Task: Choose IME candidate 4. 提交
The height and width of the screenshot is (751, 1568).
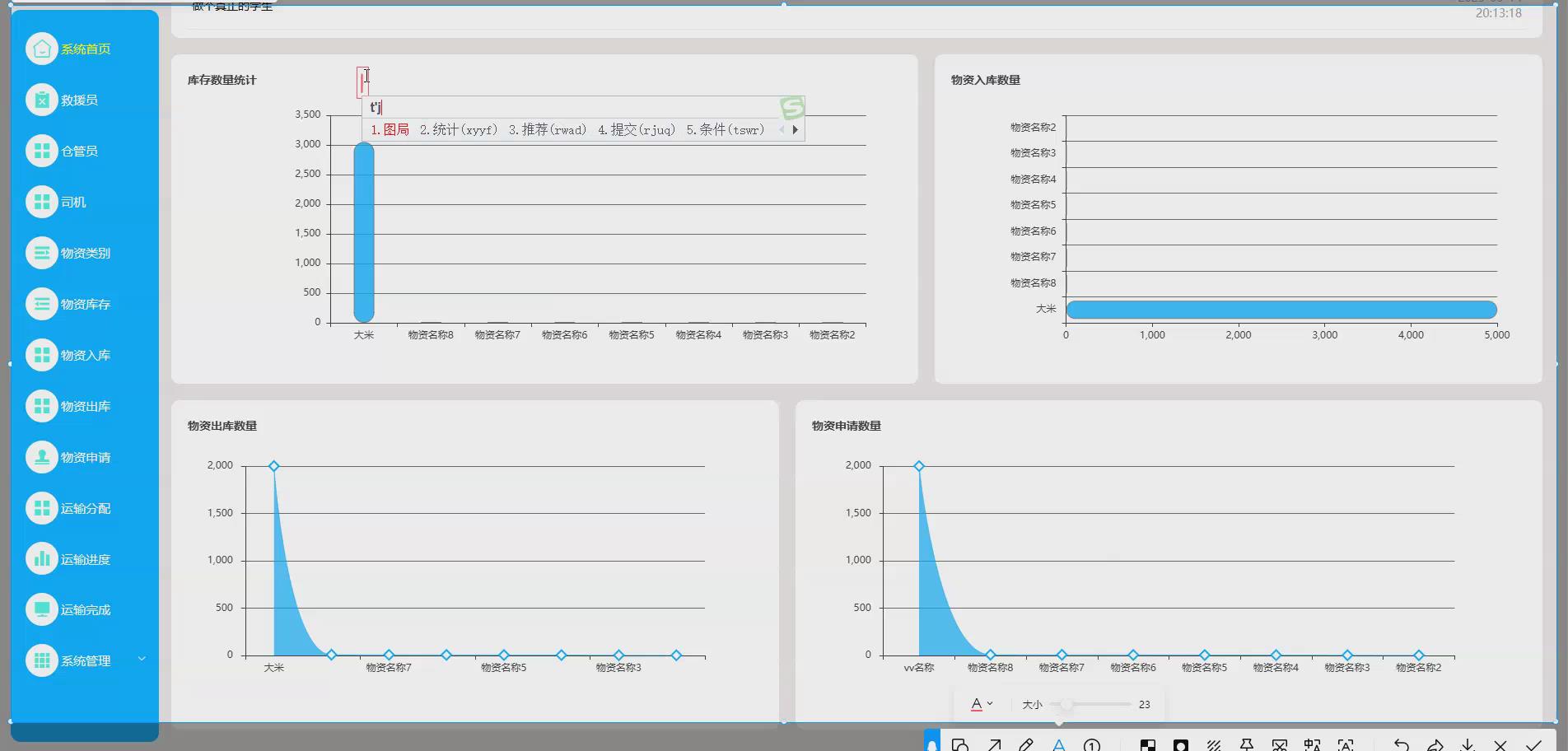Action: [637, 129]
